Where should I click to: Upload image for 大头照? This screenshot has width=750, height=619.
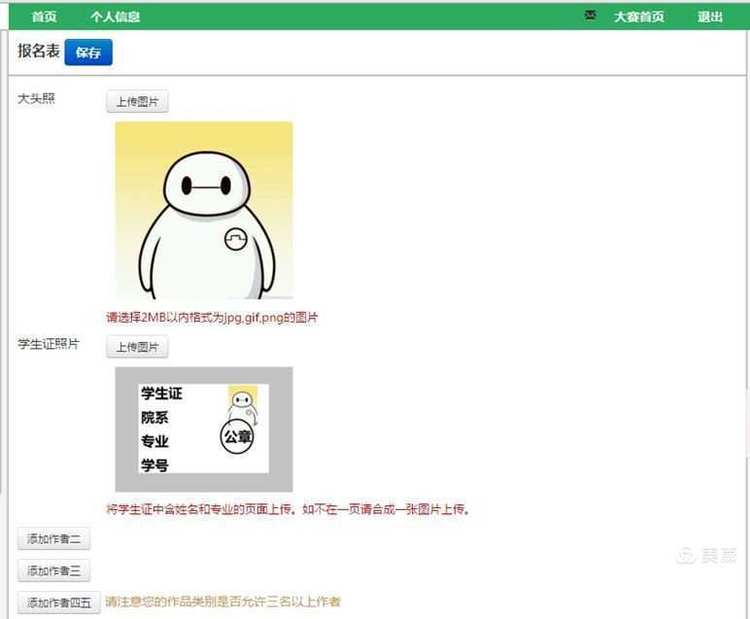(x=137, y=101)
